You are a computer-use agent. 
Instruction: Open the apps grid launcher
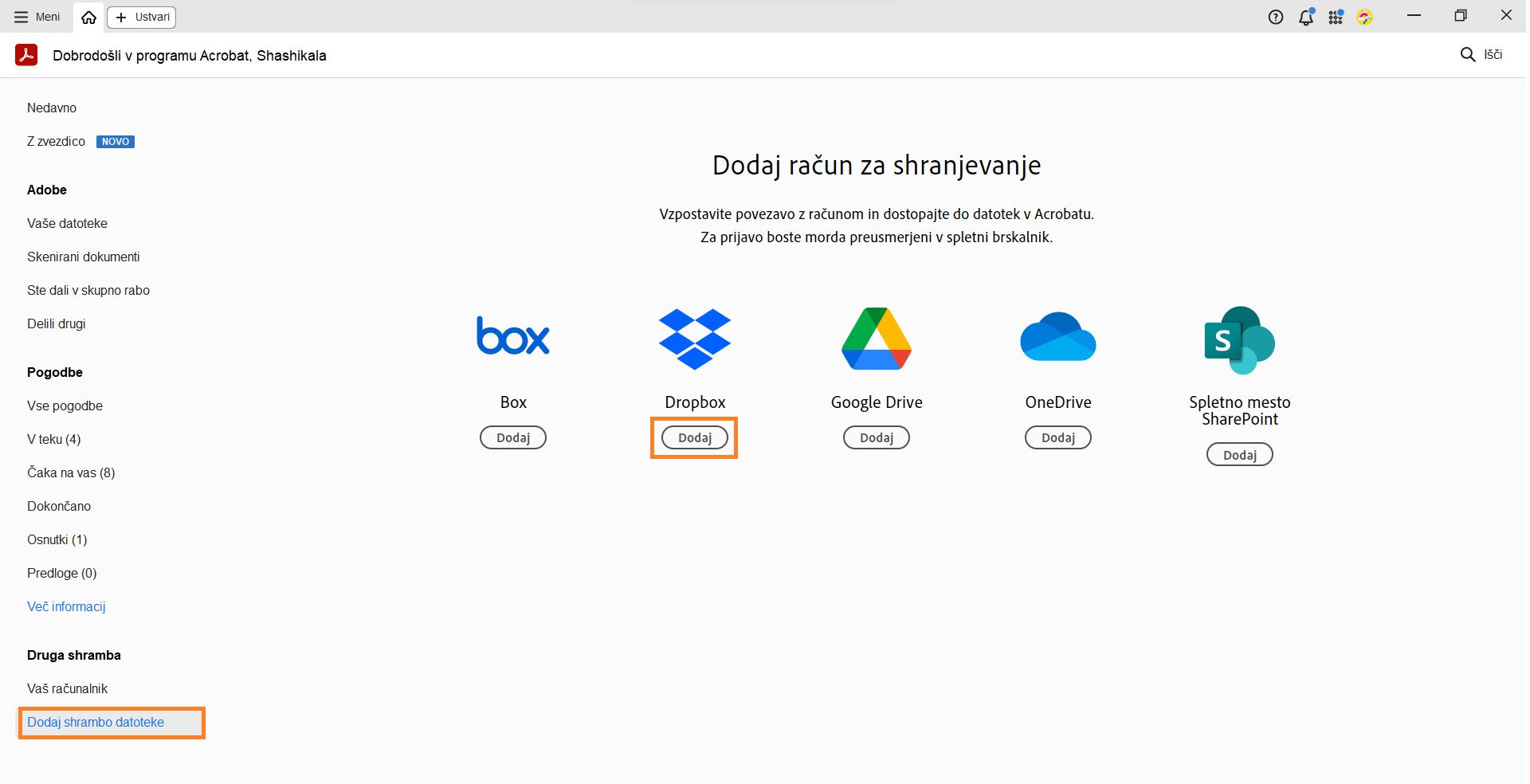tap(1336, 16)
